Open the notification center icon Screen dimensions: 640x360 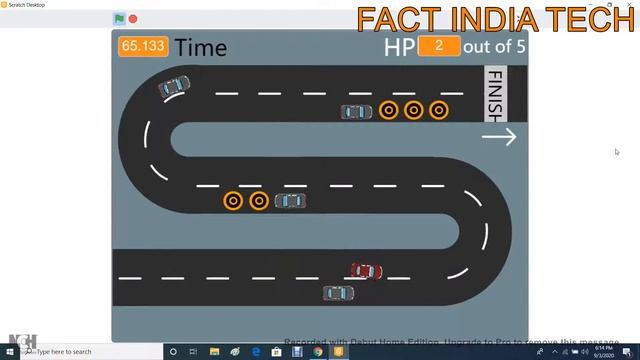point(627,352)
